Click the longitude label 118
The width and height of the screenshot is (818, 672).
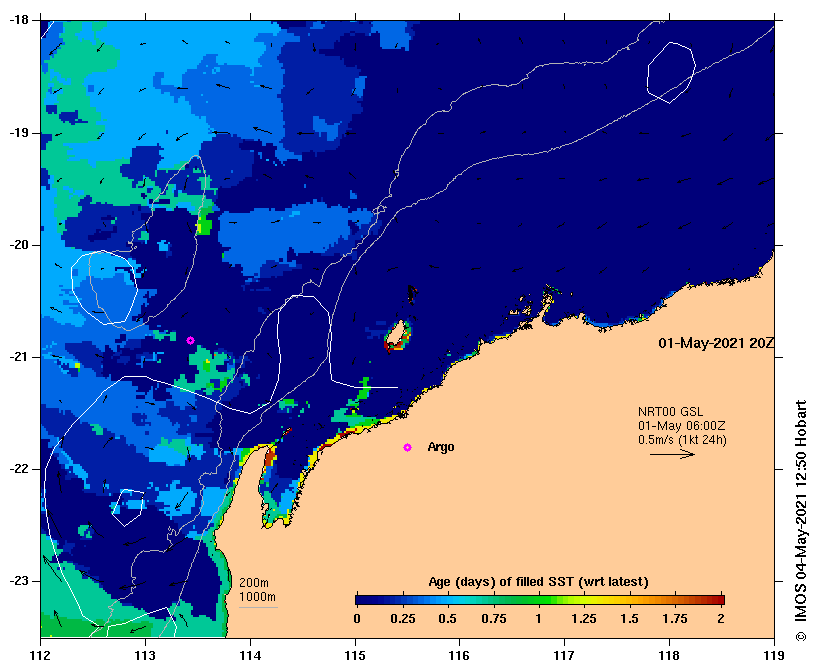(669, 655)
